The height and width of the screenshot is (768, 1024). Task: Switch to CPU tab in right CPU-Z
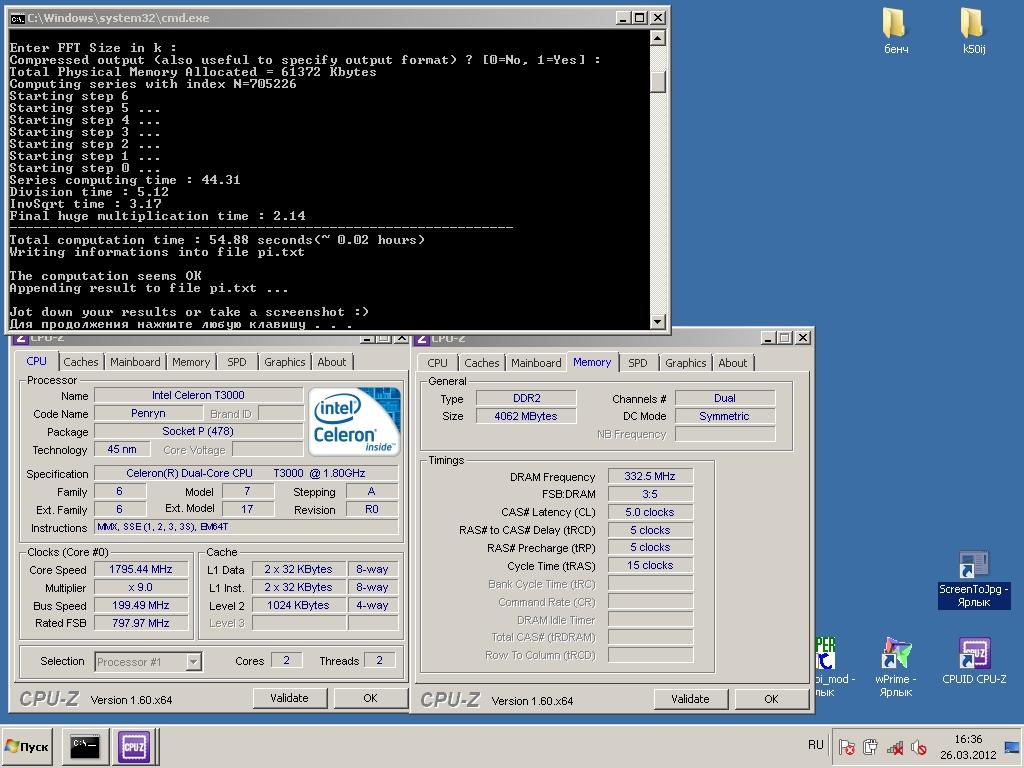pyautogui.click(x=437, y=363)
